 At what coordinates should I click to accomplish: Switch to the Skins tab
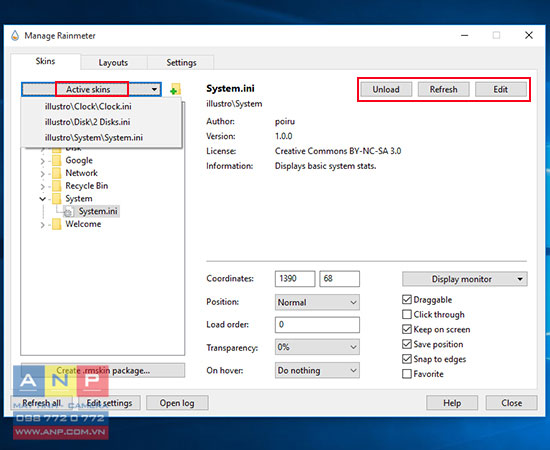45,61
